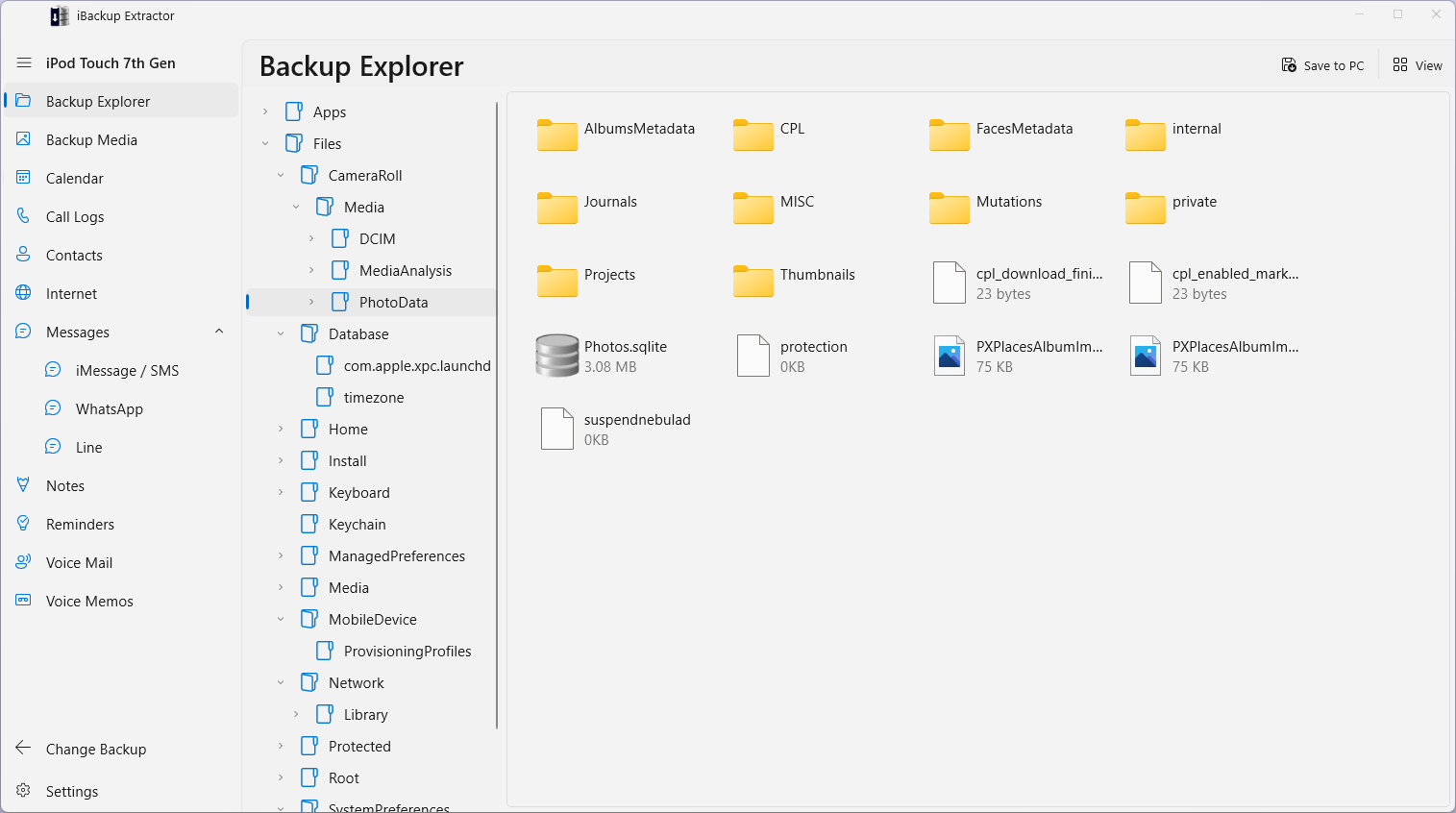
Task: Collapse the Messages section
Action: 219,332
